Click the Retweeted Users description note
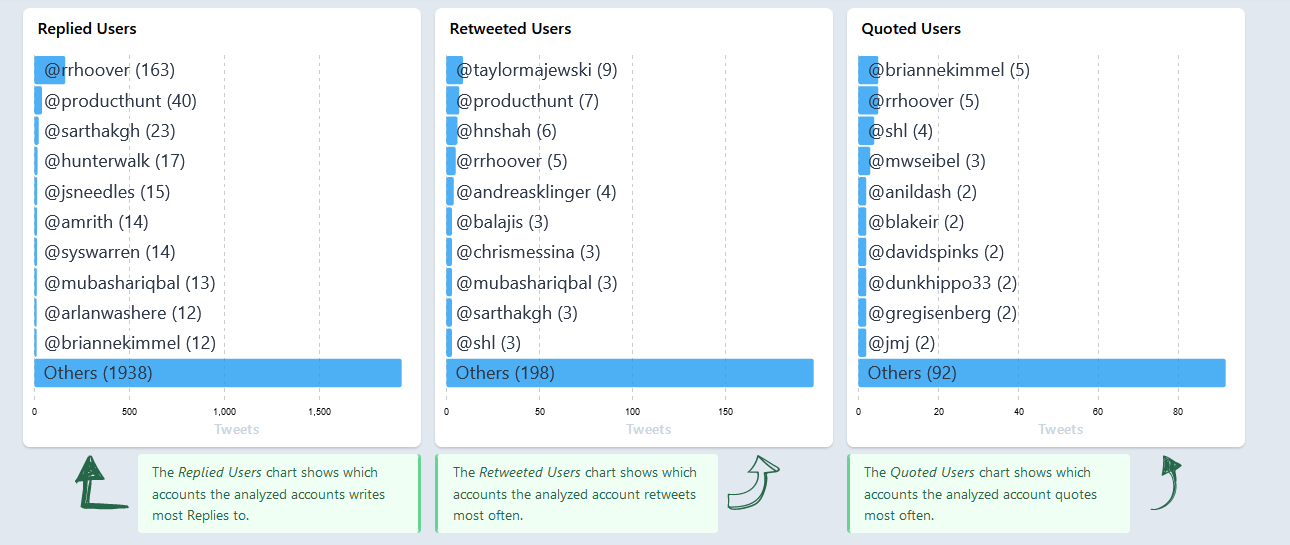 [575, 494]
